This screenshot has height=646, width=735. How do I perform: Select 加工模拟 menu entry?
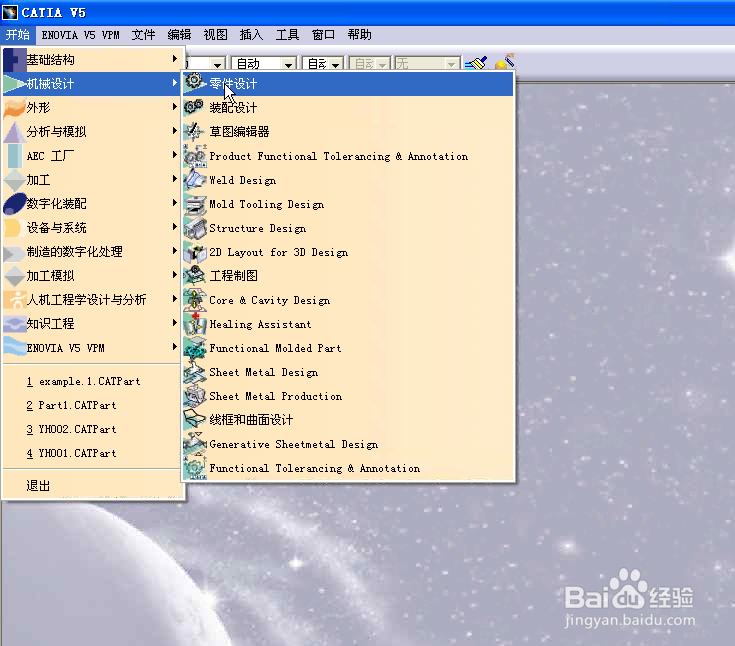pos(92,276)
